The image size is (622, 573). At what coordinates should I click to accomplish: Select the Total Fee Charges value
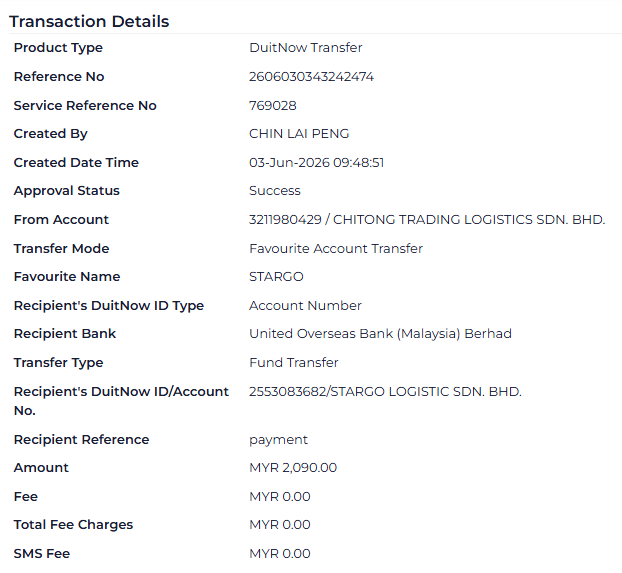tap(280, 525)
